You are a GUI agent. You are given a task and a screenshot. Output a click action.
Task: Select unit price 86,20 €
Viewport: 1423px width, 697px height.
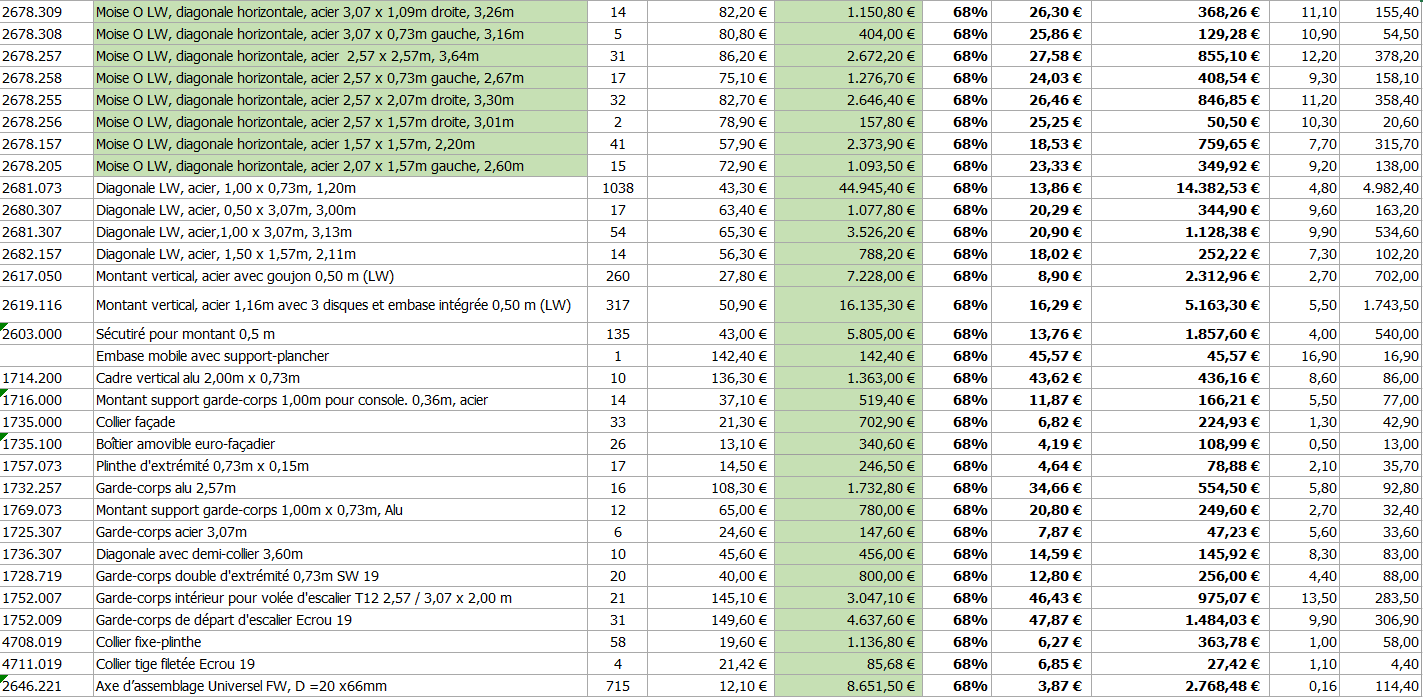click(711, 56)
